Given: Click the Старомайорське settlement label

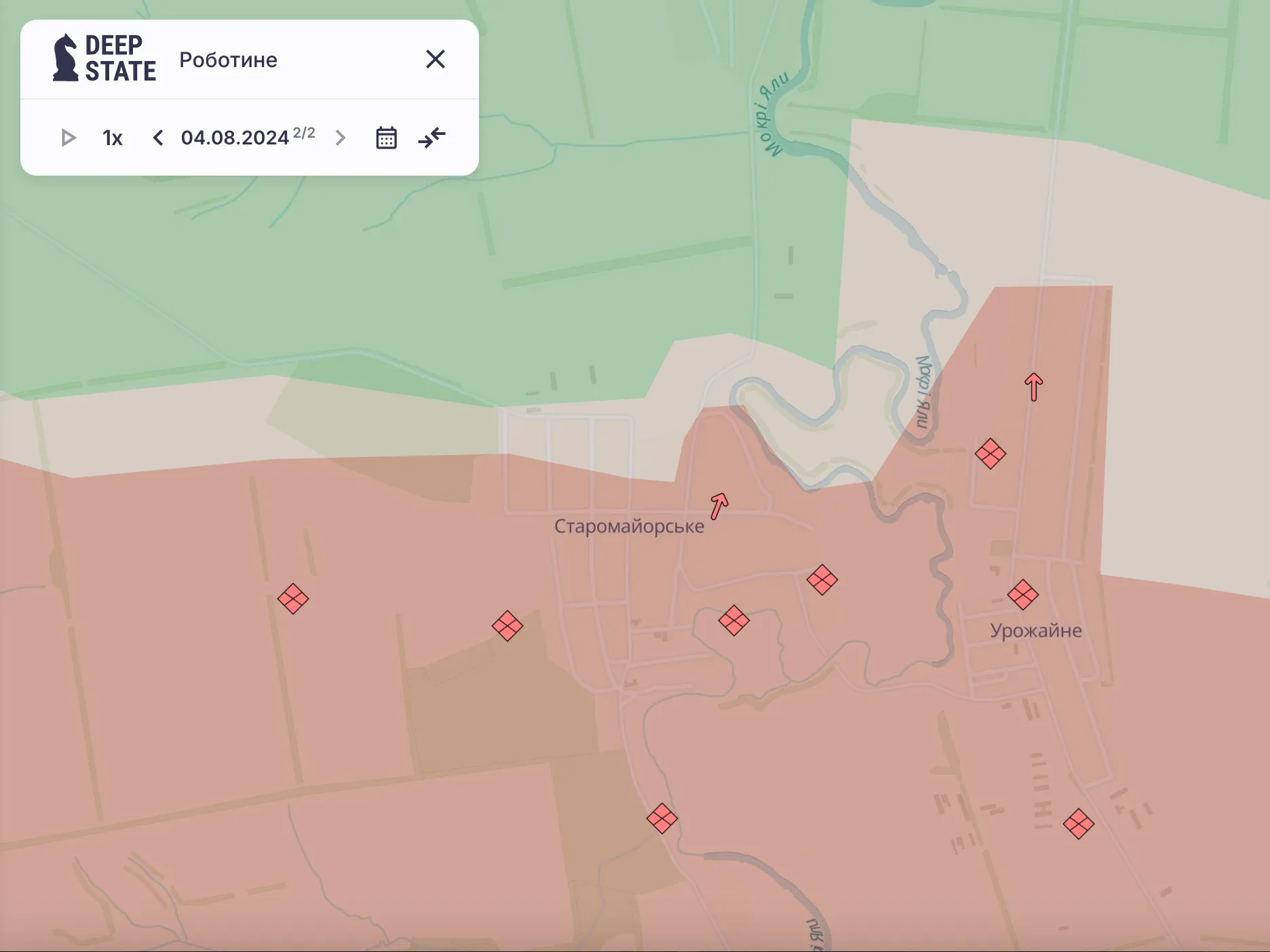Looking at the screenshot, I should coord(629,526).
